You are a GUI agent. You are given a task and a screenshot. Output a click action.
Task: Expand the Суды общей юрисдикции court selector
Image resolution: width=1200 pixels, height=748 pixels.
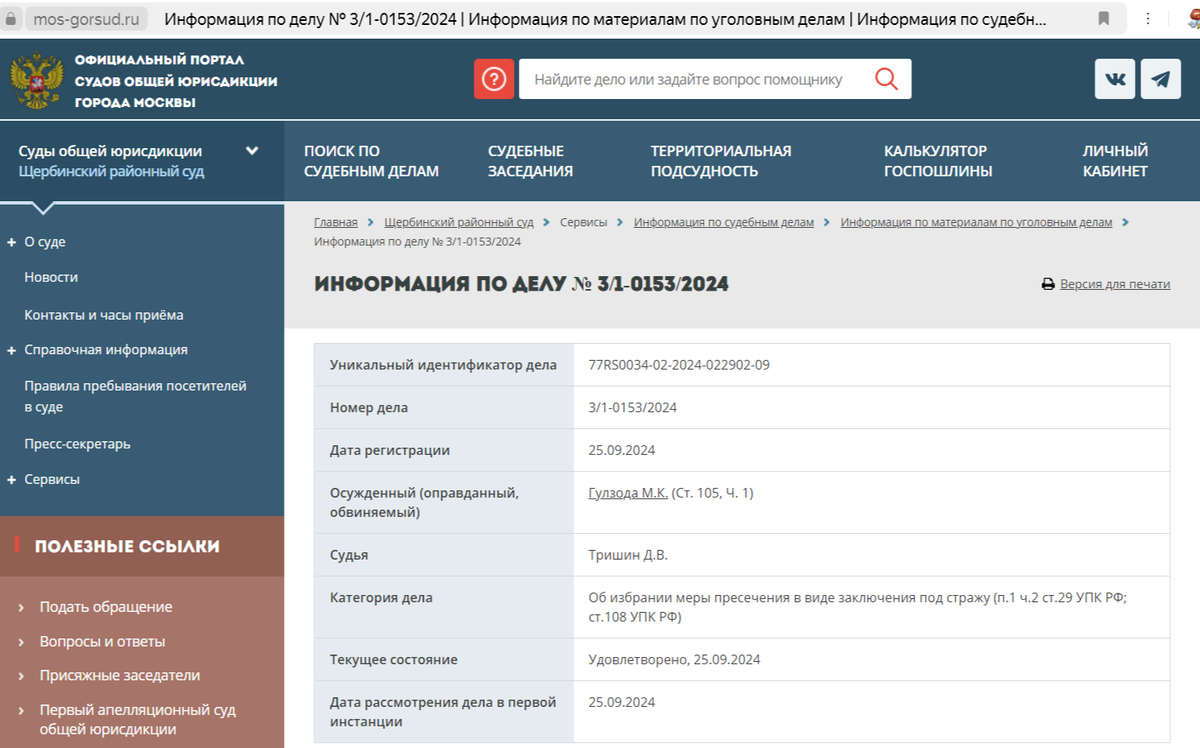252,150
